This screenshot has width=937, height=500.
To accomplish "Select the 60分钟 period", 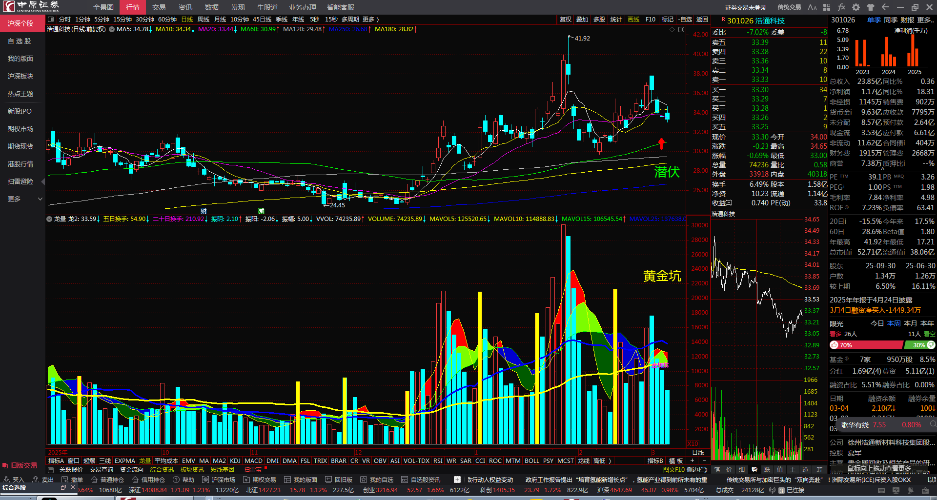I will coord(167,20).
